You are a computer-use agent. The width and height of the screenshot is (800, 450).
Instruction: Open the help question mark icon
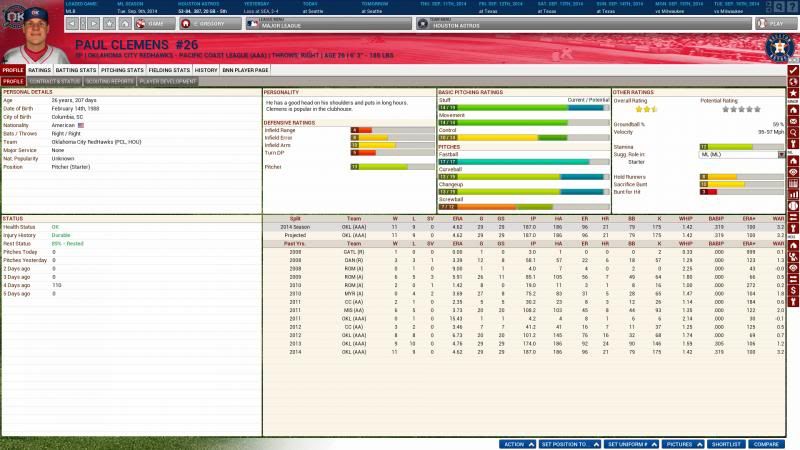[792, 7]
